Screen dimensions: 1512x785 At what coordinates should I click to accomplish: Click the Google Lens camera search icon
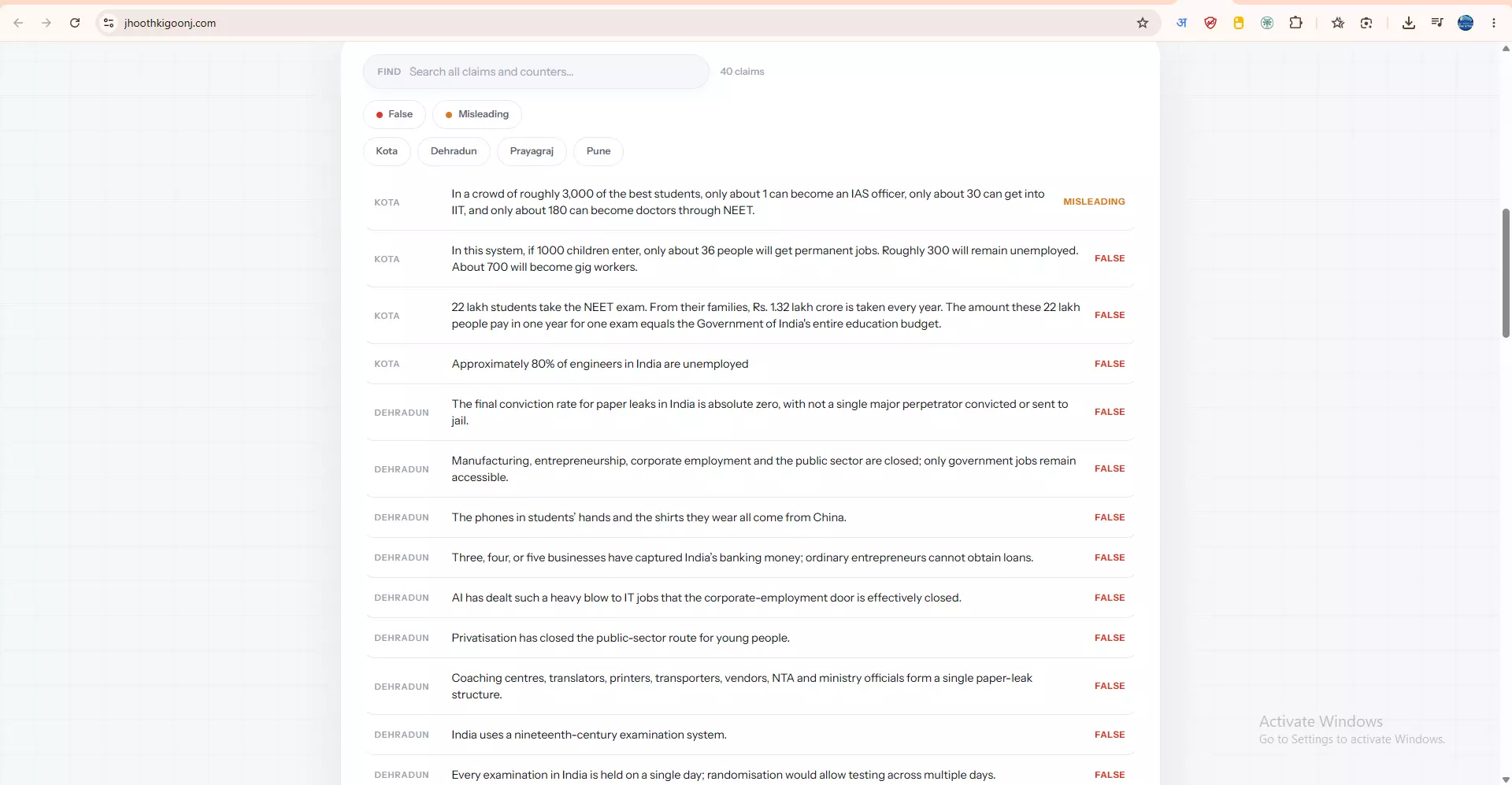point(1366,23)
